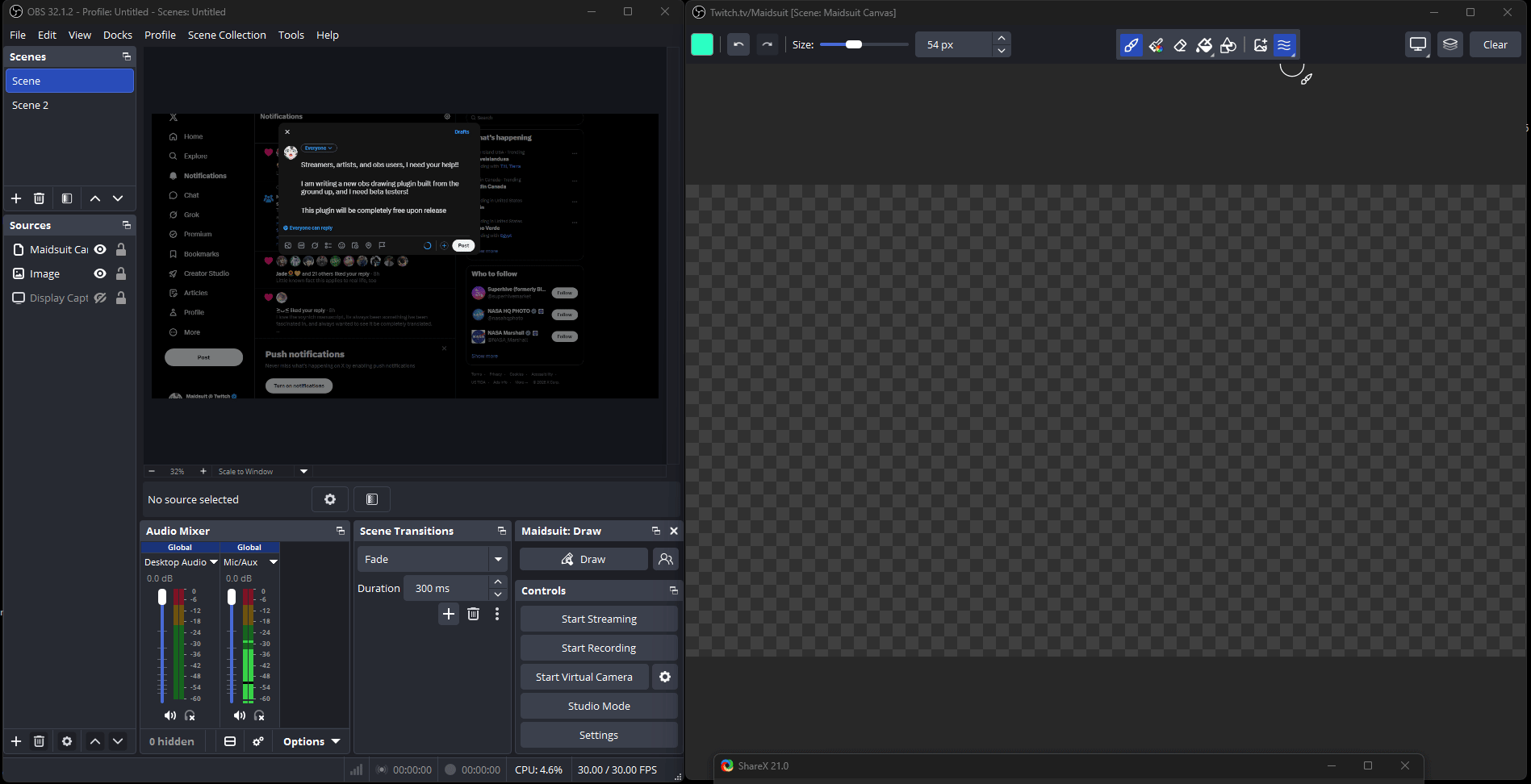Hide the Image source
1531x784 pixels.
click(x=100, y=273)
